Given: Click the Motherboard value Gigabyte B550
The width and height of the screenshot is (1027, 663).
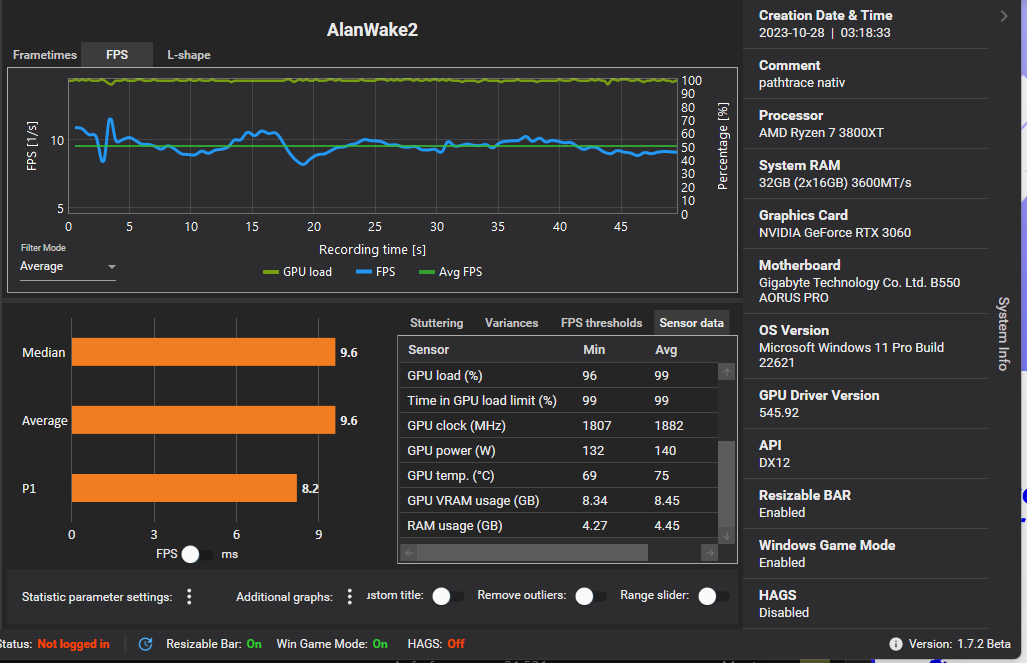Looking at the screenshot, I should point(859,290).
